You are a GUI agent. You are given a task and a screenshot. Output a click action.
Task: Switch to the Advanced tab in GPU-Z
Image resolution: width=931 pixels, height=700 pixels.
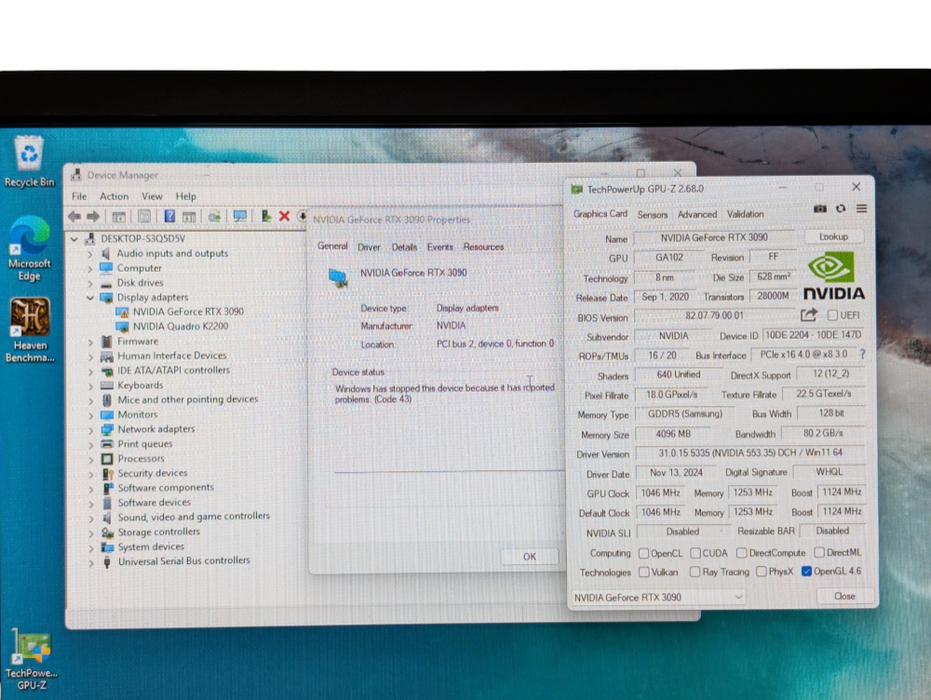point(696,214)
